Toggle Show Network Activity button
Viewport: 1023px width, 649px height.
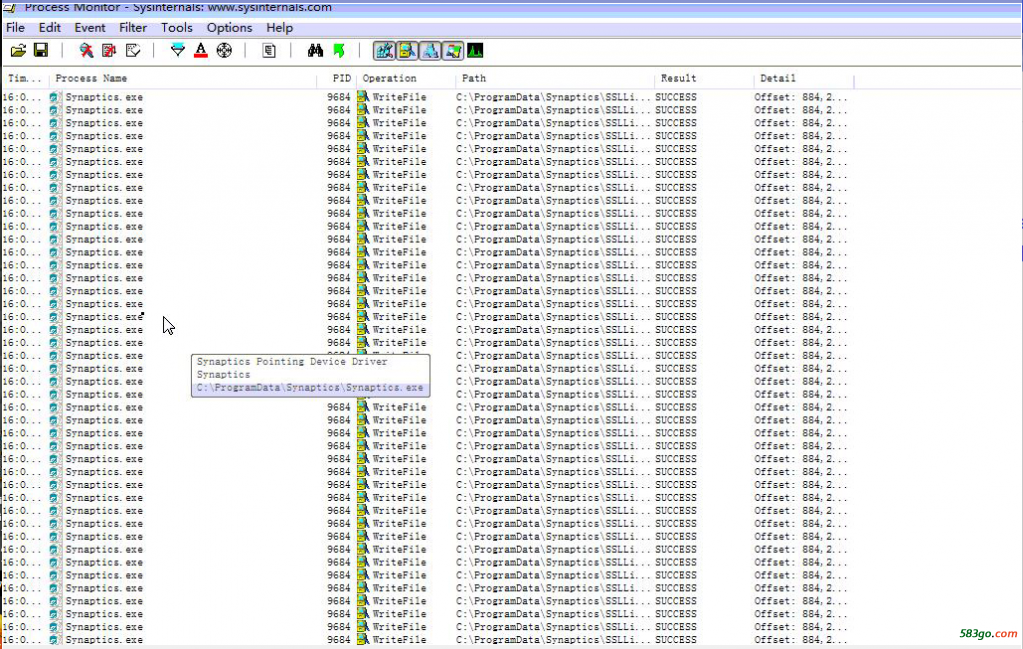tap(430, 50)
